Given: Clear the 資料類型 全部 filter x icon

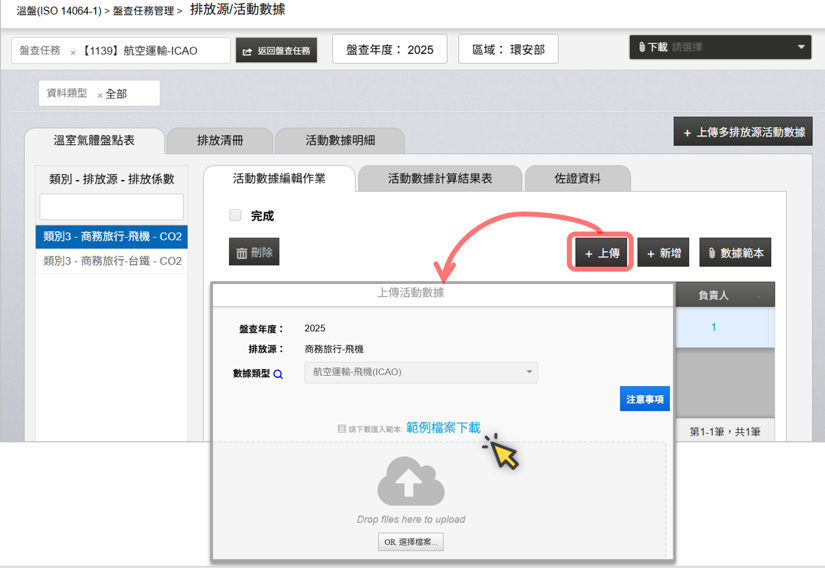Looking at the screenshot, I should pyautogui.click(x=100, y=95).
